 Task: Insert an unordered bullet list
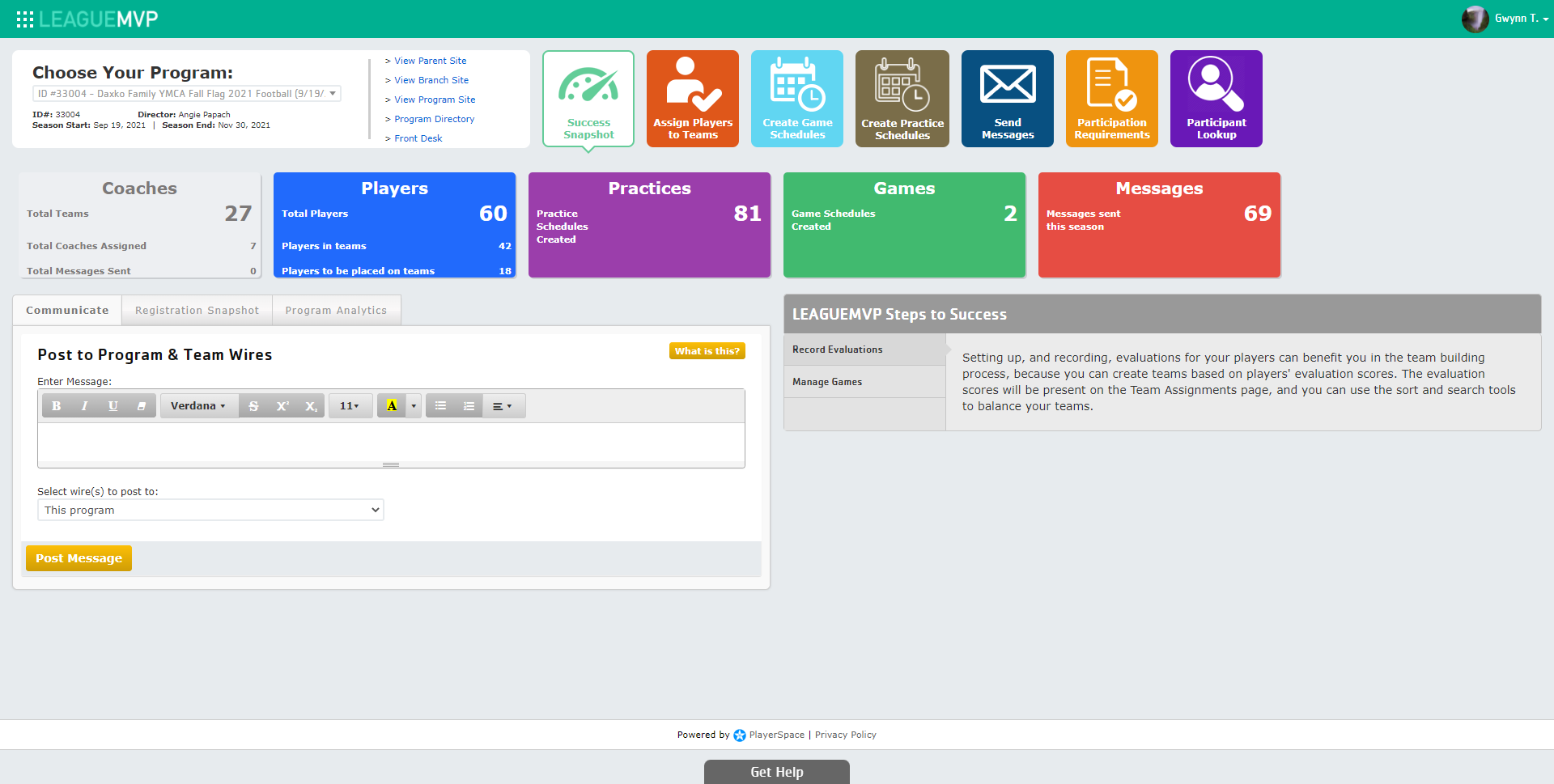(x=440, y=406)
